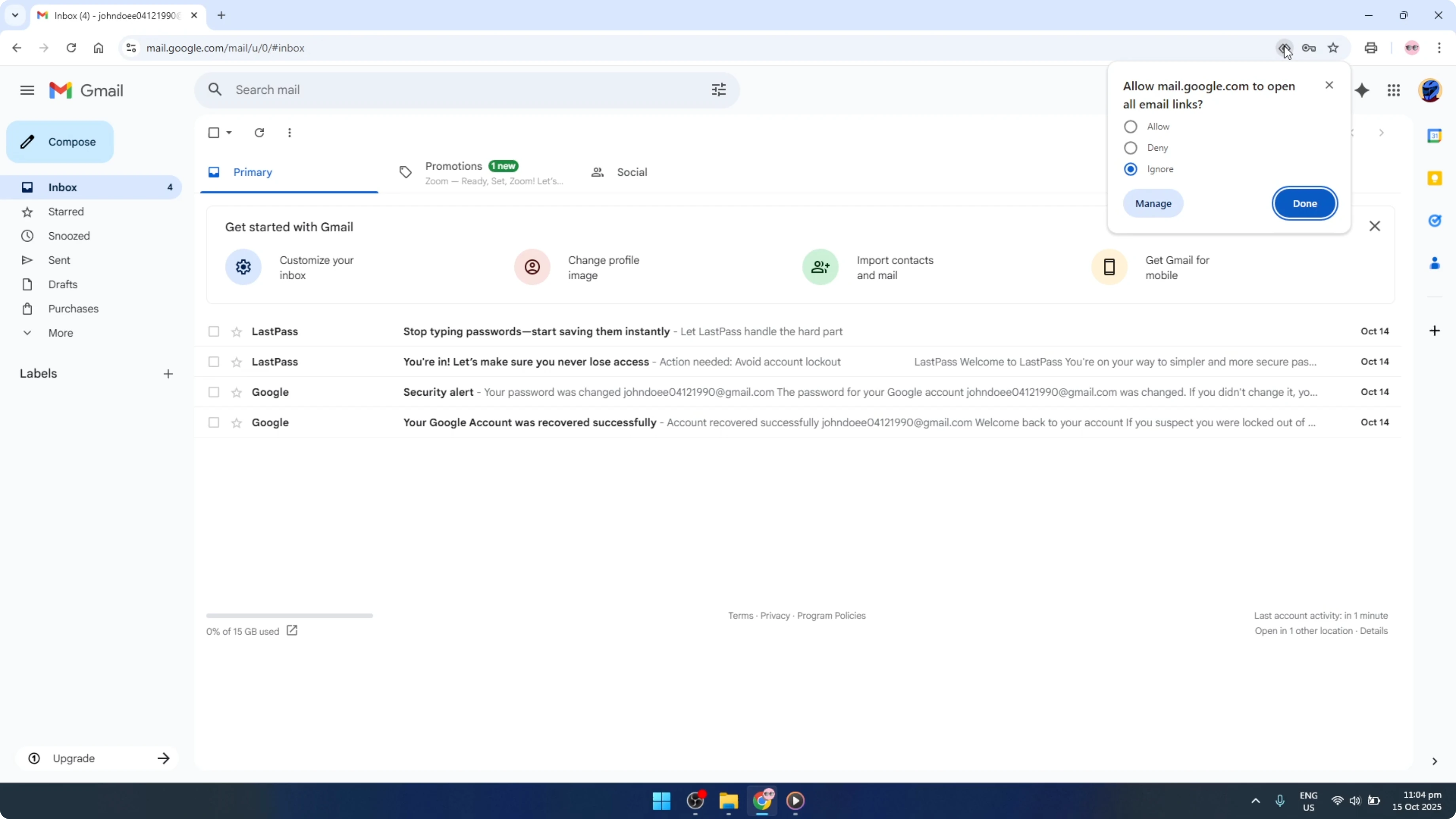Click the magnifier search icon
Screen dimensions: 1456x819
pos(215,89)
